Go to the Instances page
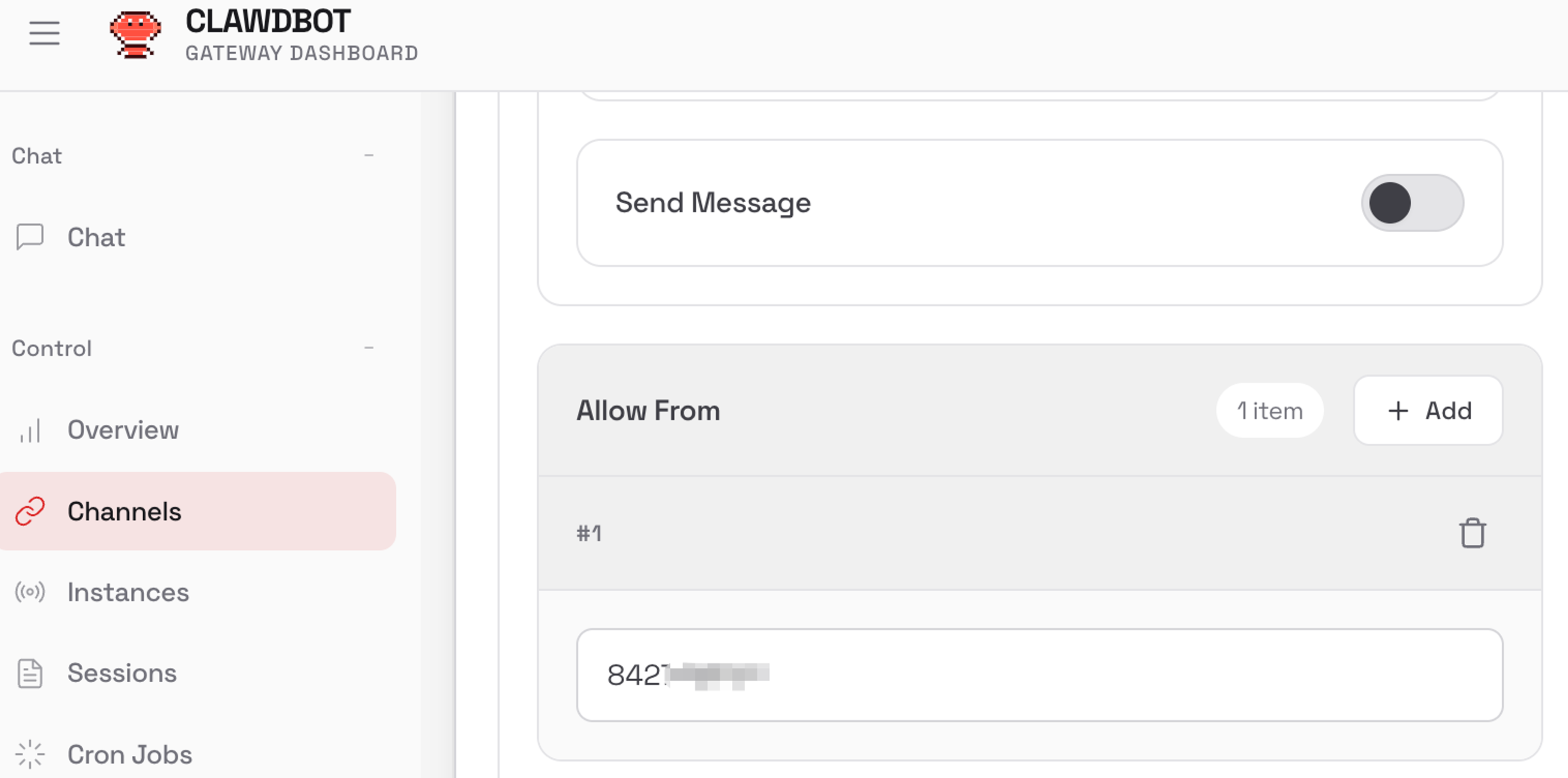The height and width of the screenshot is (778, 1568). click(128, 592)
